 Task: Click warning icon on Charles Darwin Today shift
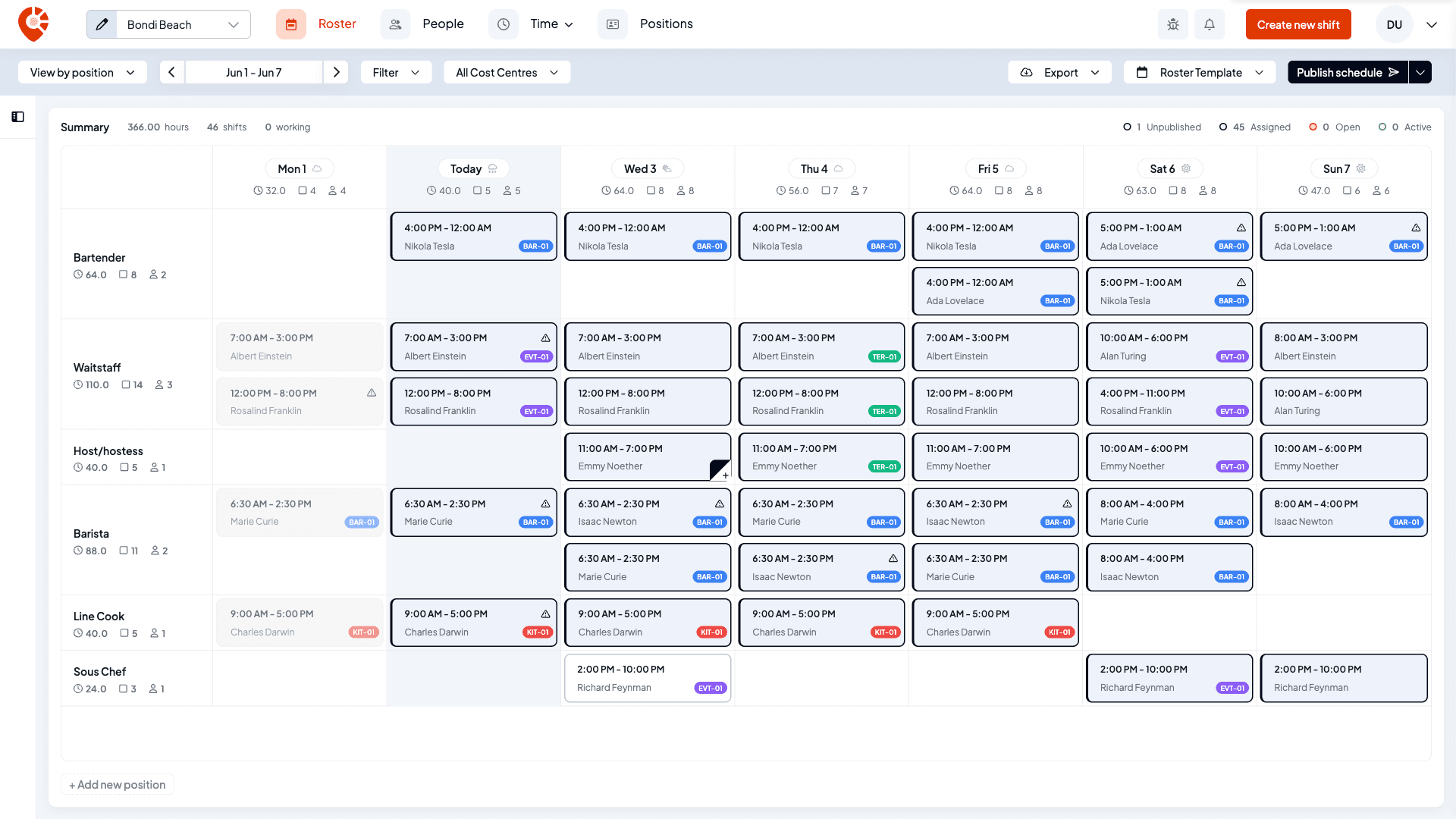pyautogui.click(x=546, y=614)
